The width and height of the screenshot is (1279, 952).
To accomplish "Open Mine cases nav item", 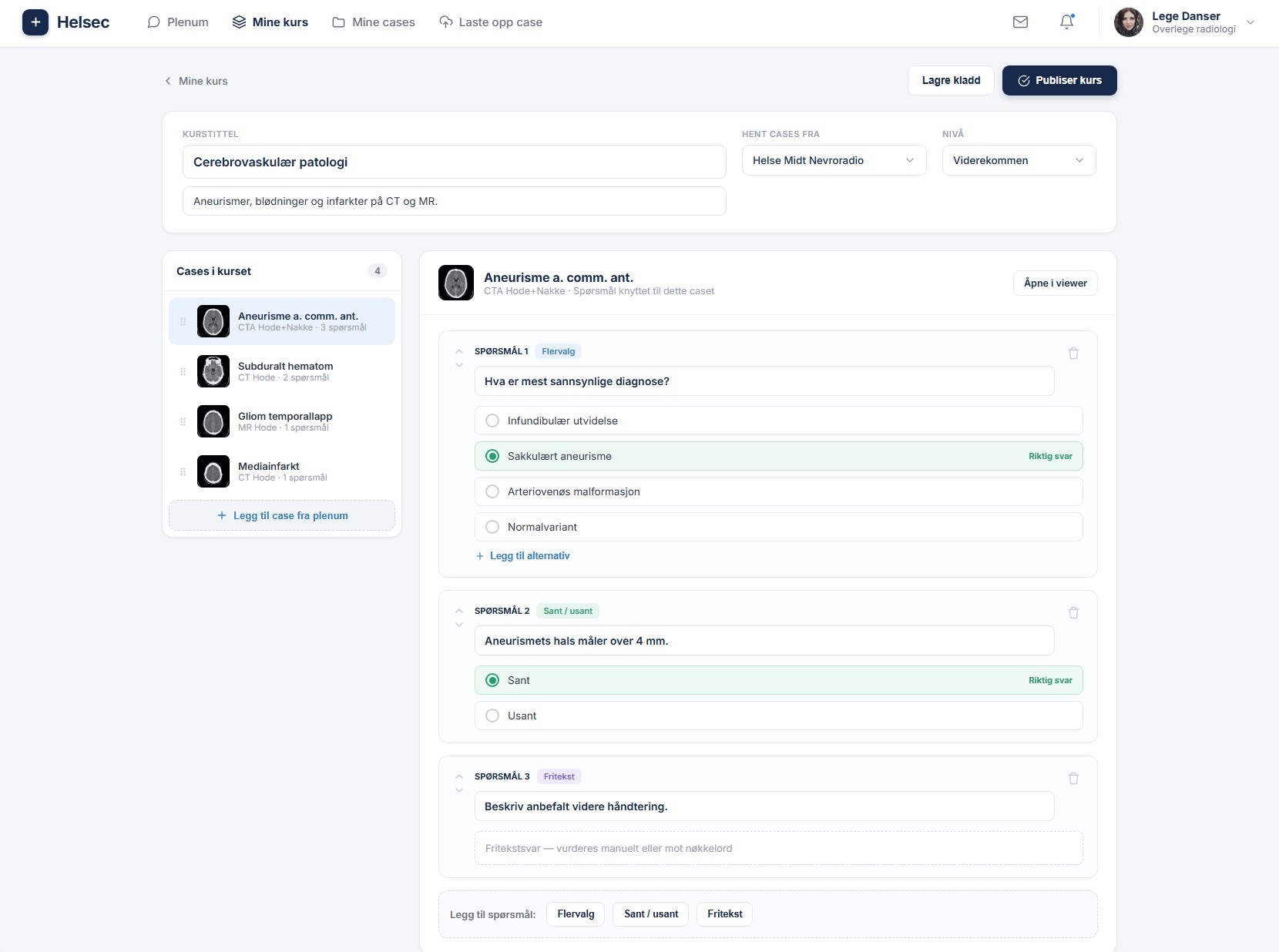I will click(374, 22).
